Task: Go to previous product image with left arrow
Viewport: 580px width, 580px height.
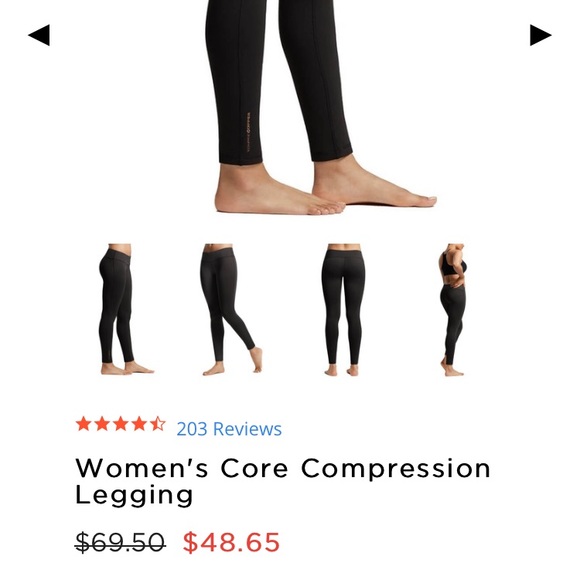Action: pos(39,35)
